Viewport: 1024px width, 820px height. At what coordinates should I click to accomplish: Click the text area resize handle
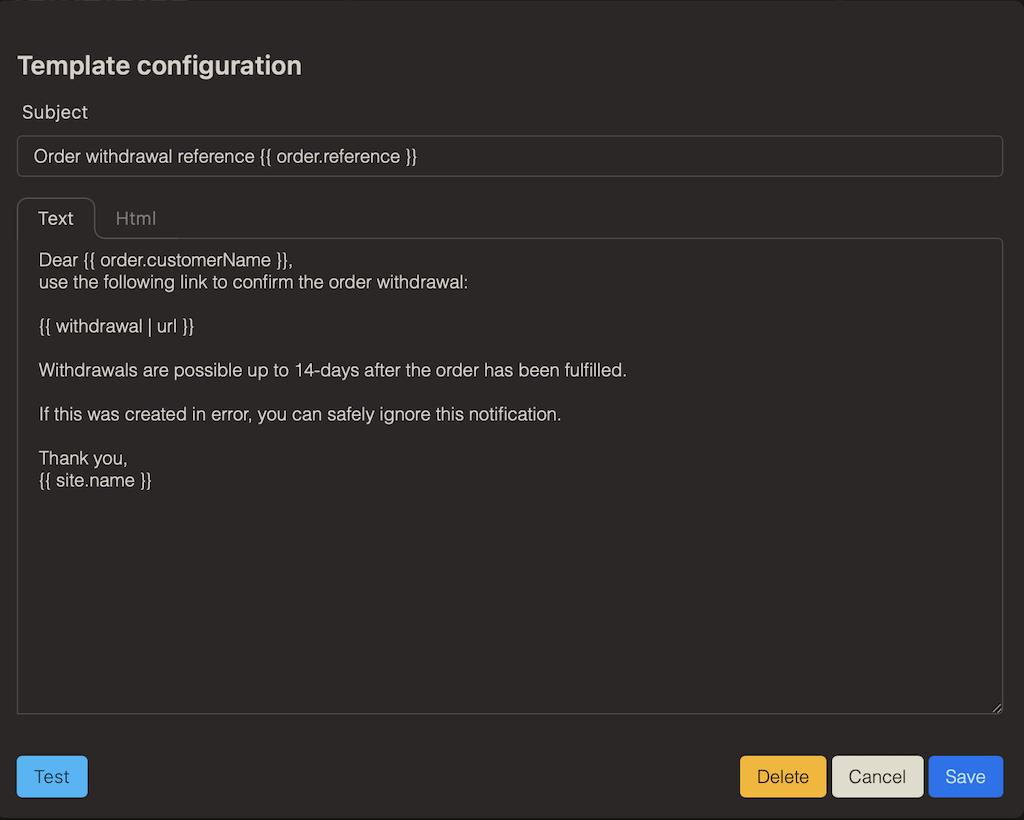(997, 708)
